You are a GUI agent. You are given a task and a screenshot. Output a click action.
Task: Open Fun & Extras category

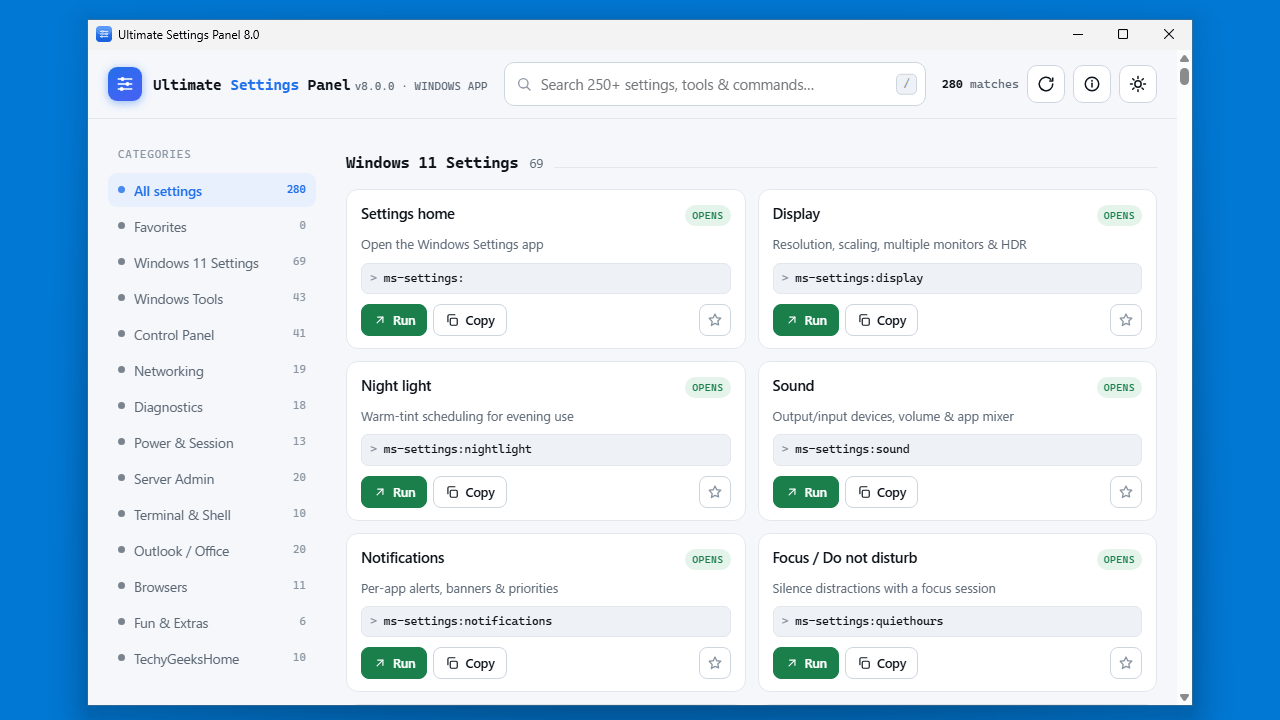click(212, 623)
